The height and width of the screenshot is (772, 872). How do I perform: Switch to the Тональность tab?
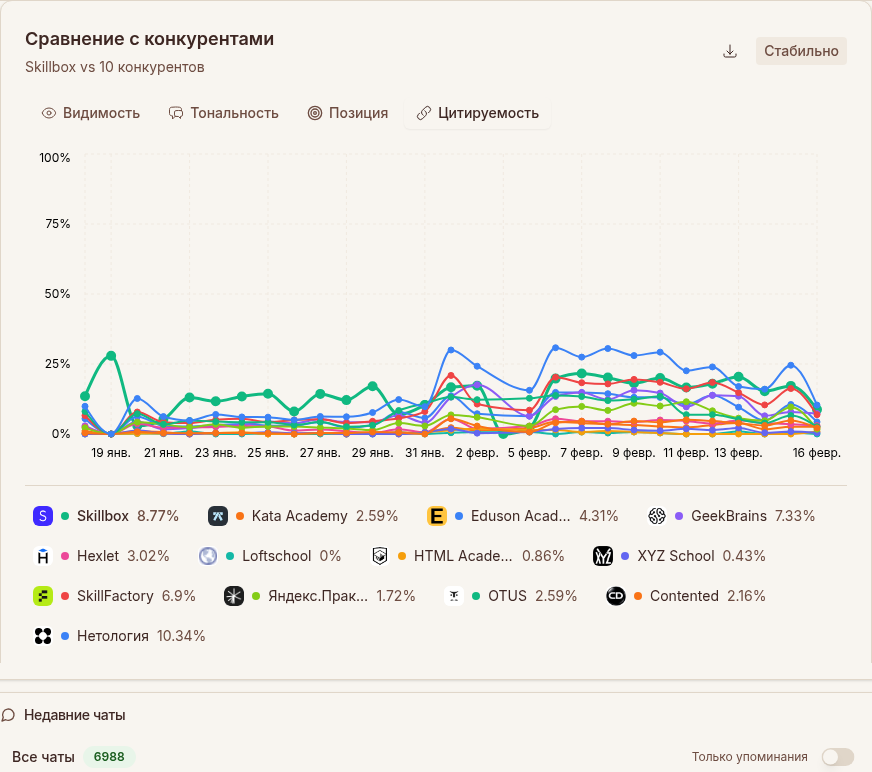(224, 113)
